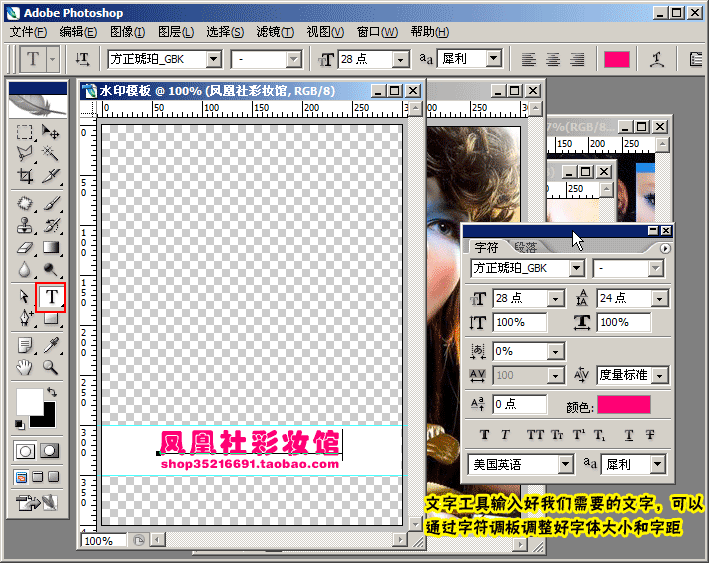Toggle Faux Italic in character palette

point(506,435)
